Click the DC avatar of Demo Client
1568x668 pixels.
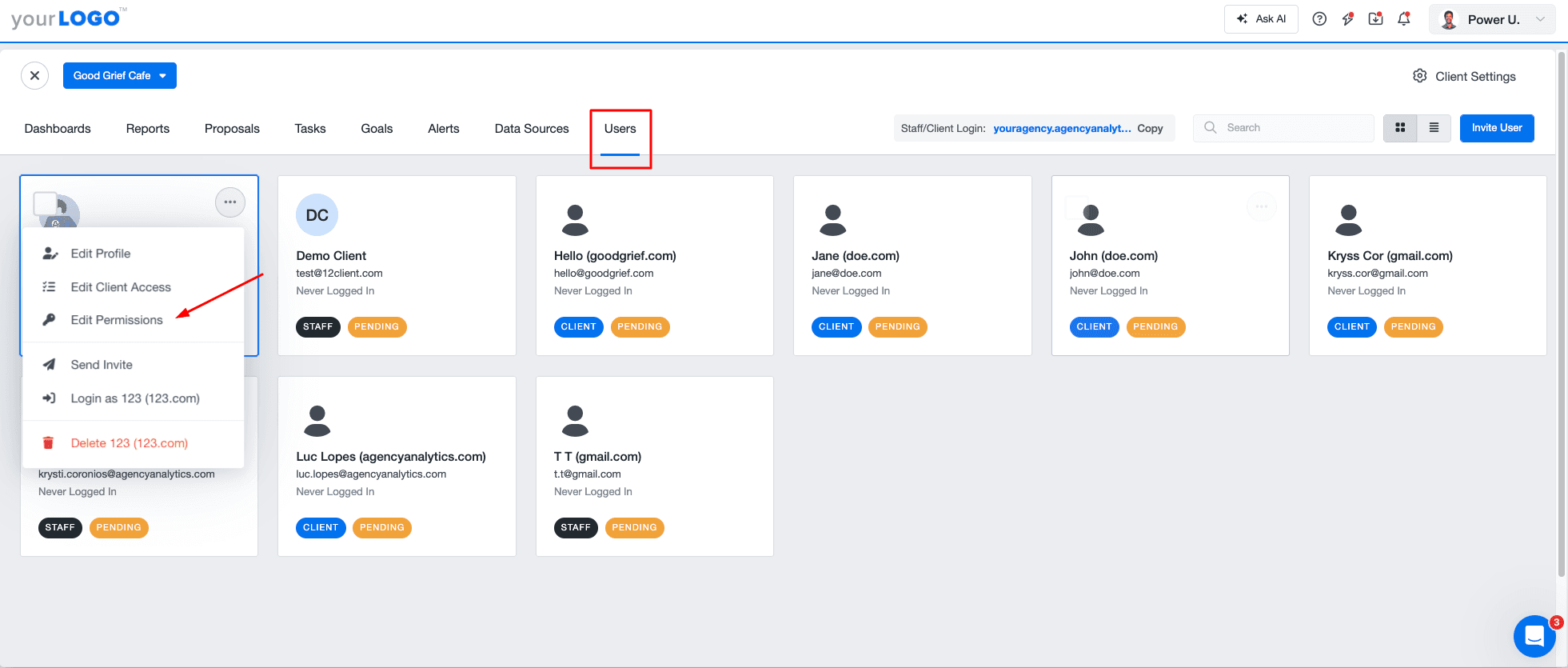click(317, 215)
